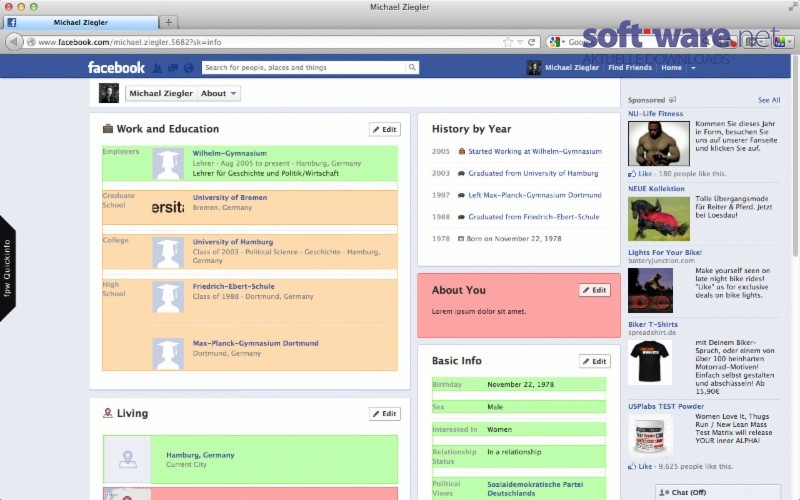Click Wilhelm-Gymnasium placeholder graduate icon
Image resolution: width=800 pixels, height=500 pixels.
[x=168, y=164]
